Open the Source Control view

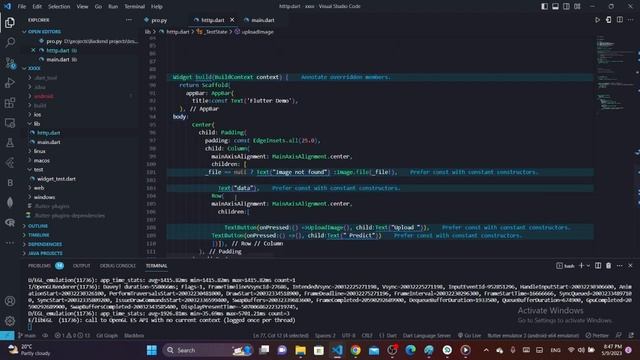pyautogui.click(x=10, y=62)
